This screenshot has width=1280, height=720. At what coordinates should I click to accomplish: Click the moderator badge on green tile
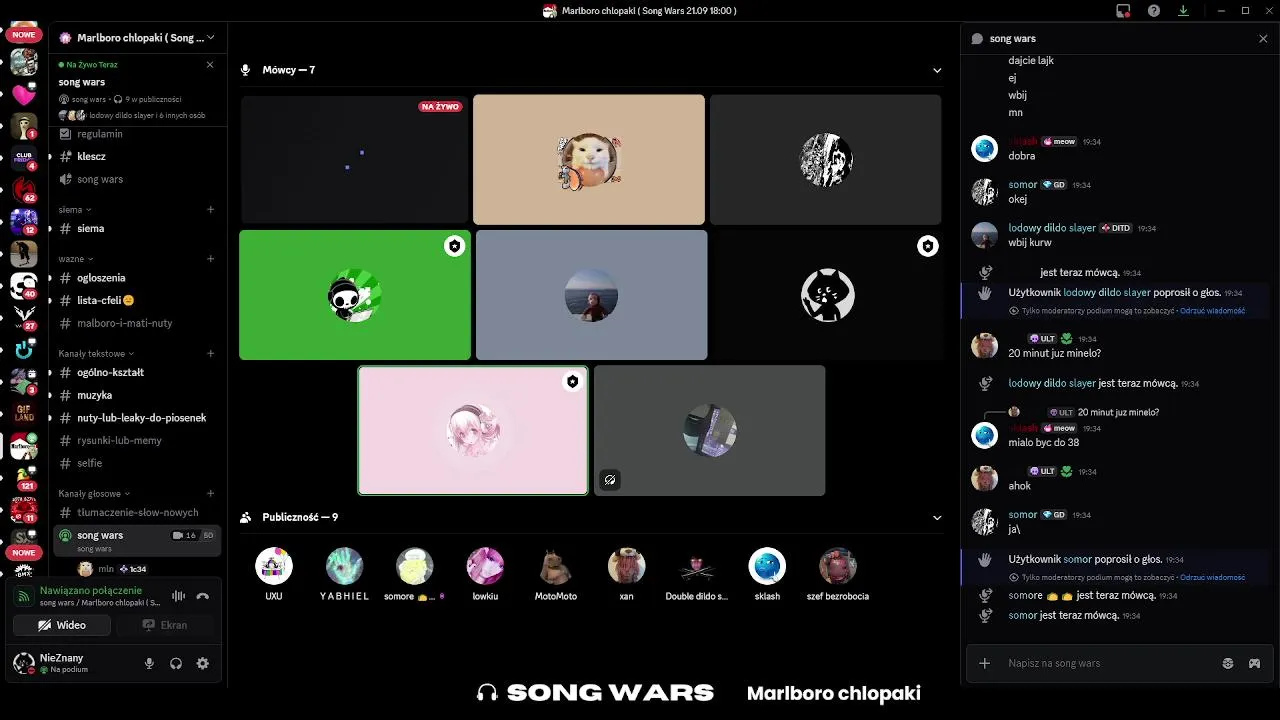(455, 246)
